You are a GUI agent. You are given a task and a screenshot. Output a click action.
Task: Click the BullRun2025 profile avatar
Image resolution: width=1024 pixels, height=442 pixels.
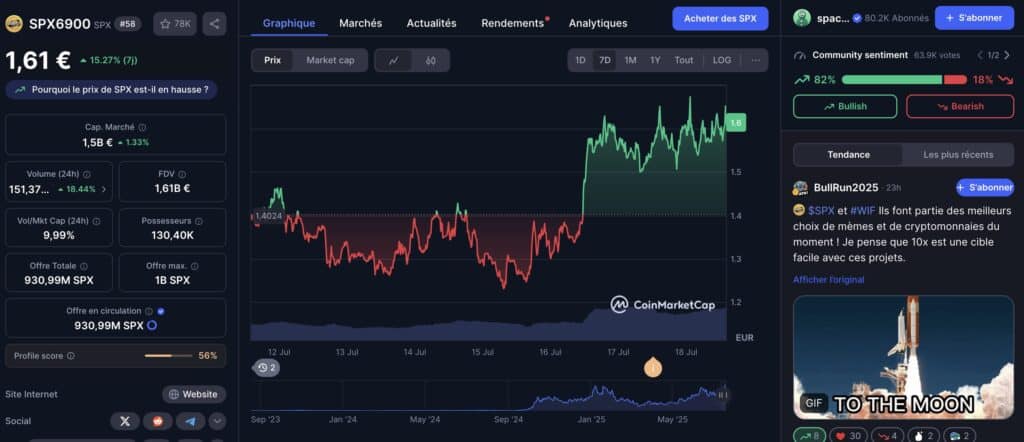pyautogui.click(x=801, y=188)
